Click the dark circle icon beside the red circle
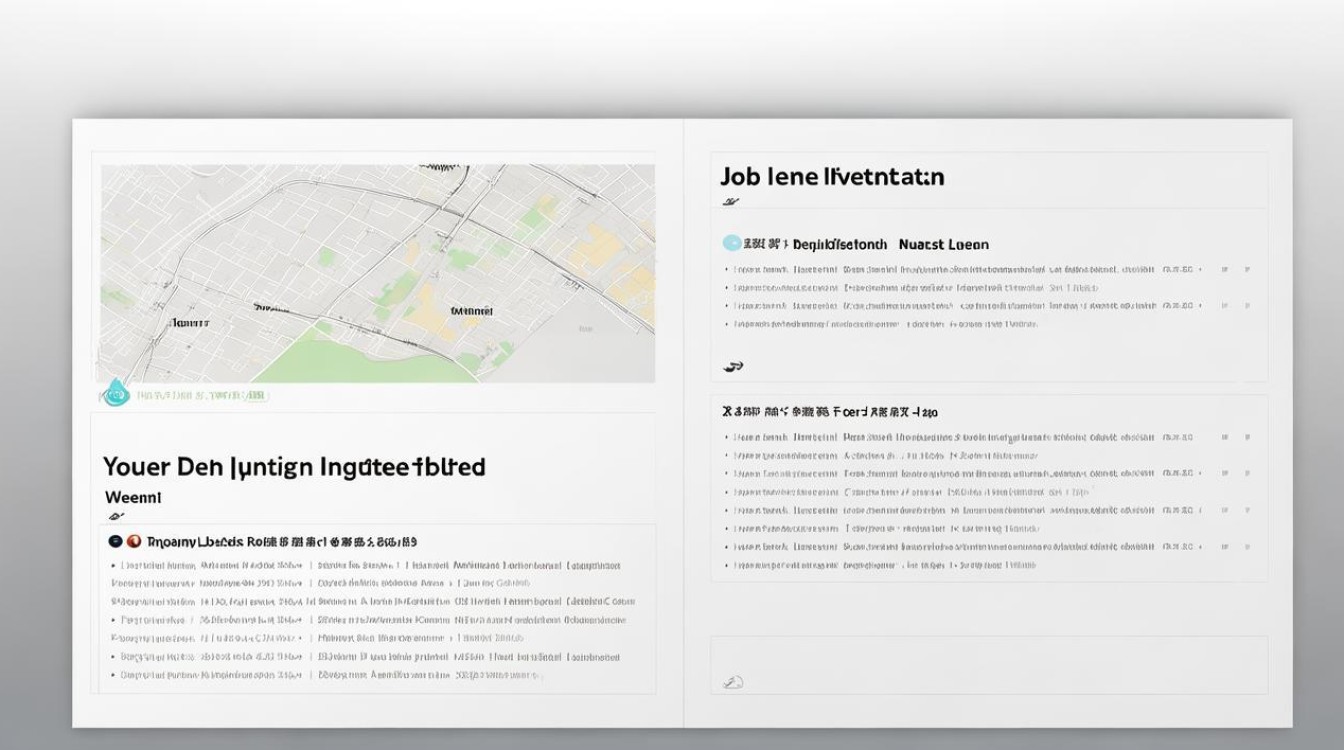1344x750 pixels. 115,541
